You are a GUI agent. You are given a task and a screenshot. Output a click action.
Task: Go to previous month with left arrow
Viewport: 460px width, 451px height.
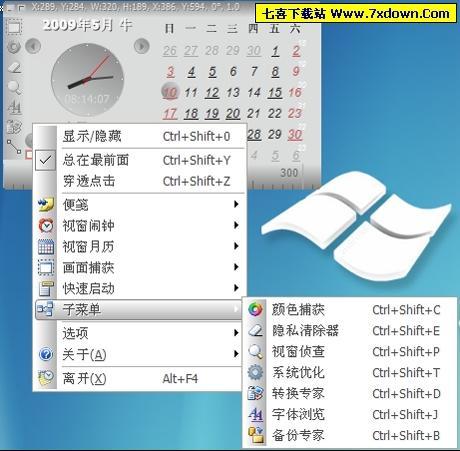pos(33,46)
